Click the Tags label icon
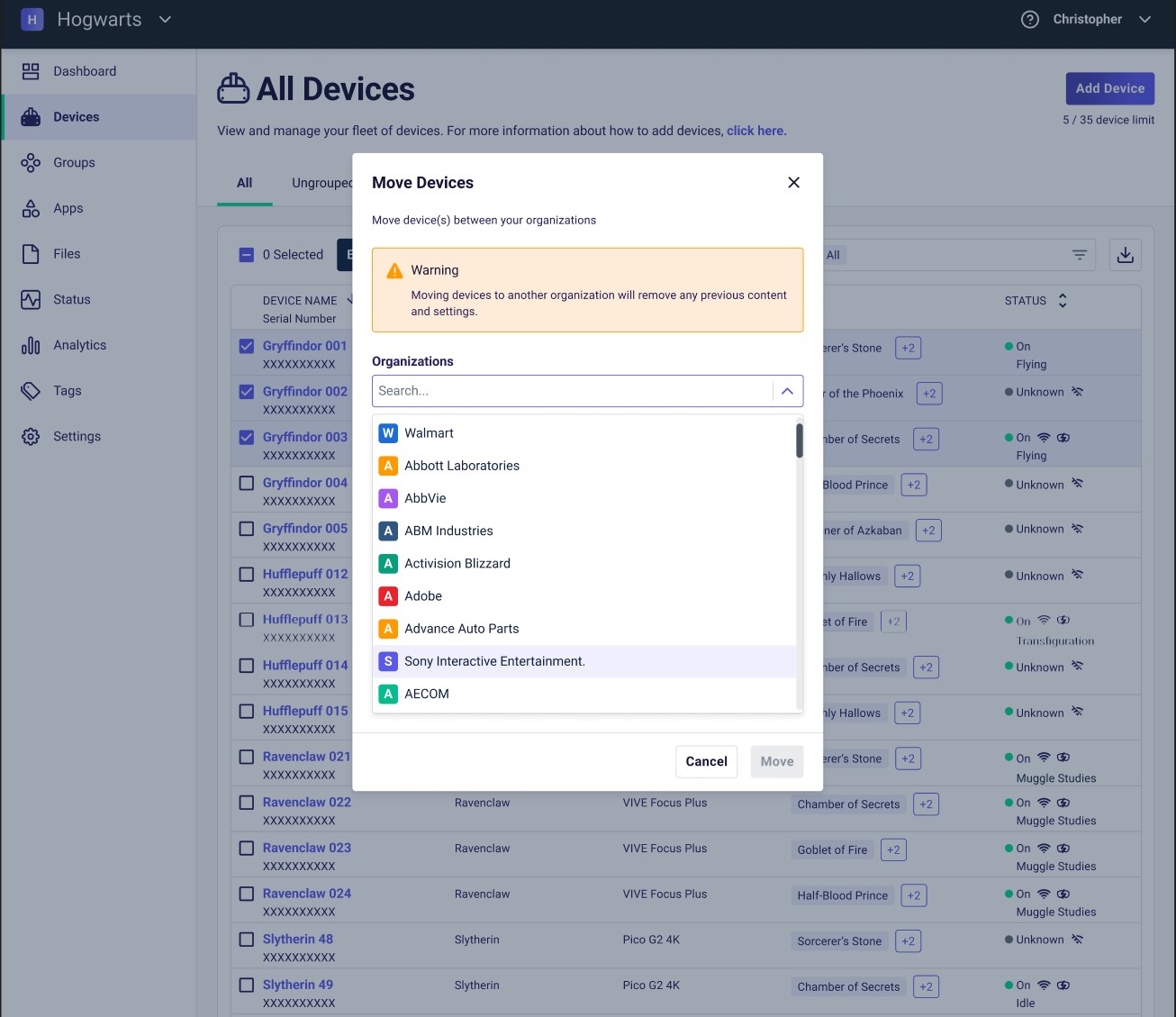 [31, 391]
